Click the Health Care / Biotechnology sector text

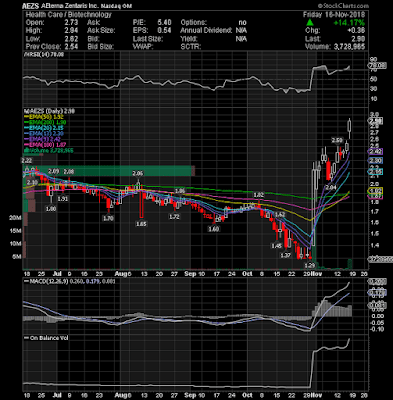(68, 14)
